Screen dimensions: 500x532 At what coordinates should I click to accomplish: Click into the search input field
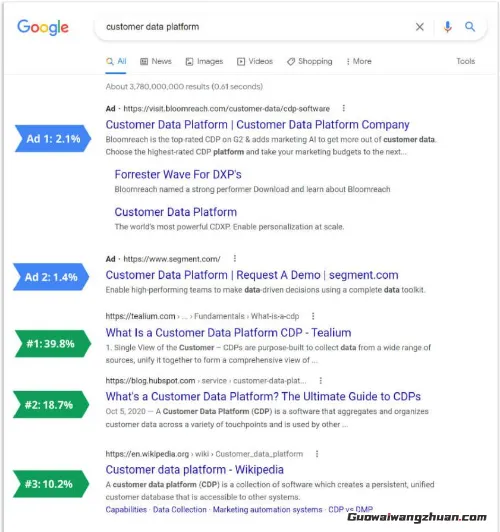click(258, 27)
